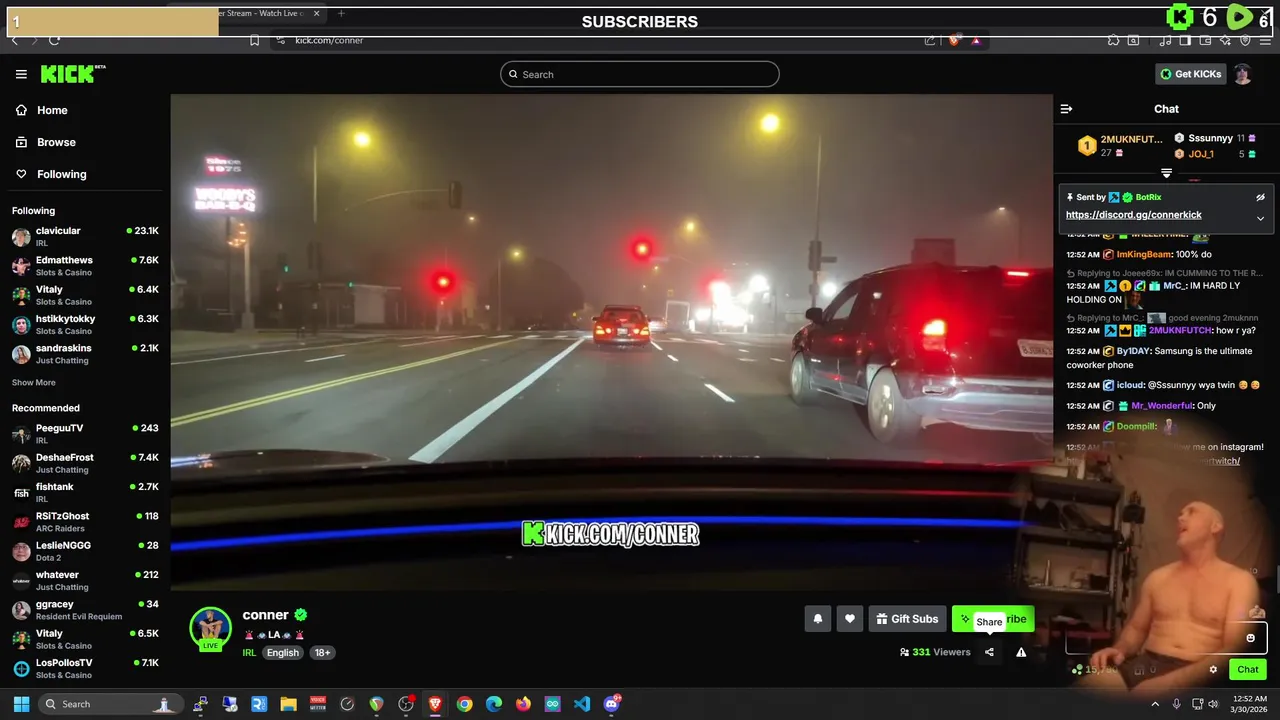Open sandraskins channel in Following
1280x720 pixels.
pyautogui.click(x=85, y=354)
